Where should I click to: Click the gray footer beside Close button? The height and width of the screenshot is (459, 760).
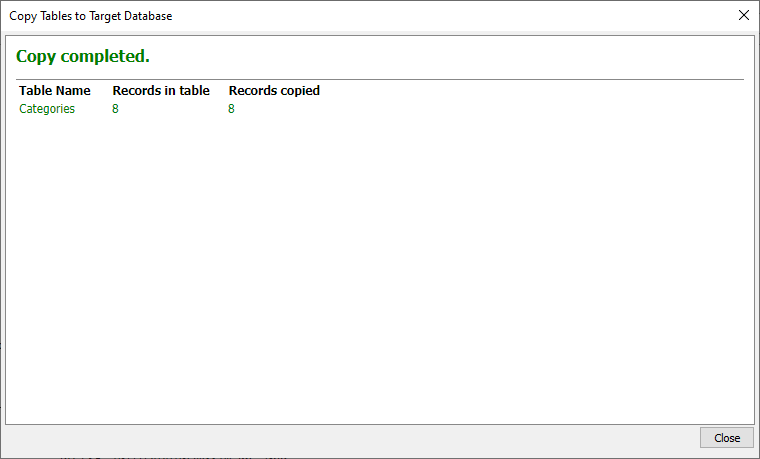pyautogui.click(x=351, y=438)
